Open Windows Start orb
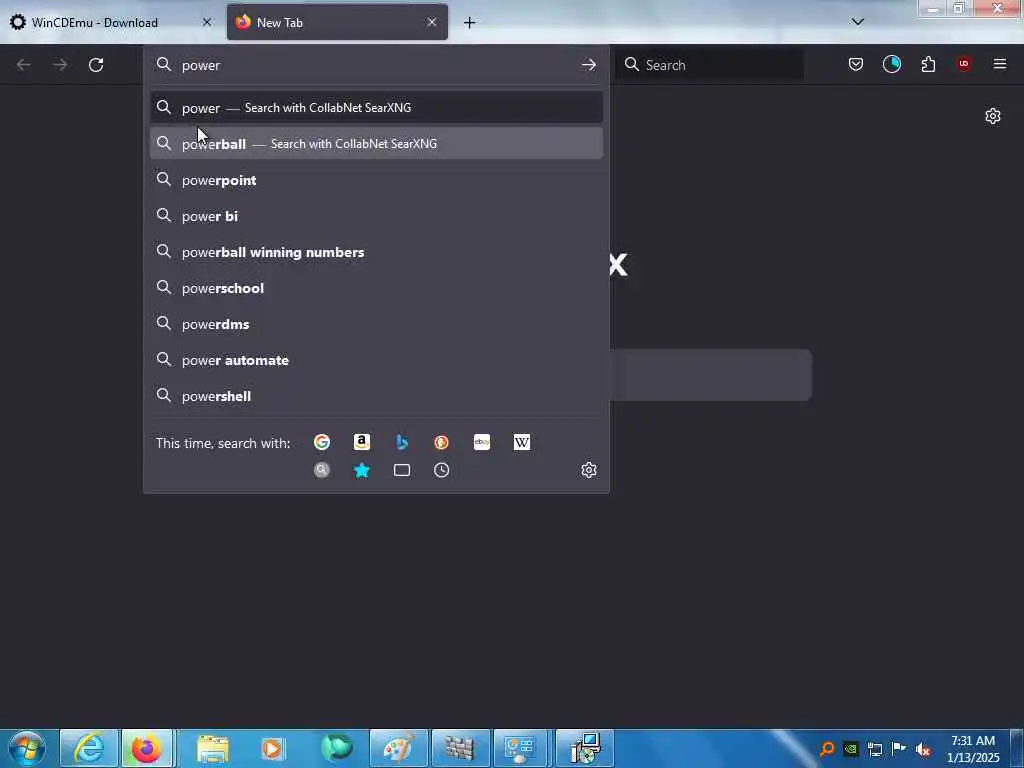The image size is (1024, 768). [26, 748]
